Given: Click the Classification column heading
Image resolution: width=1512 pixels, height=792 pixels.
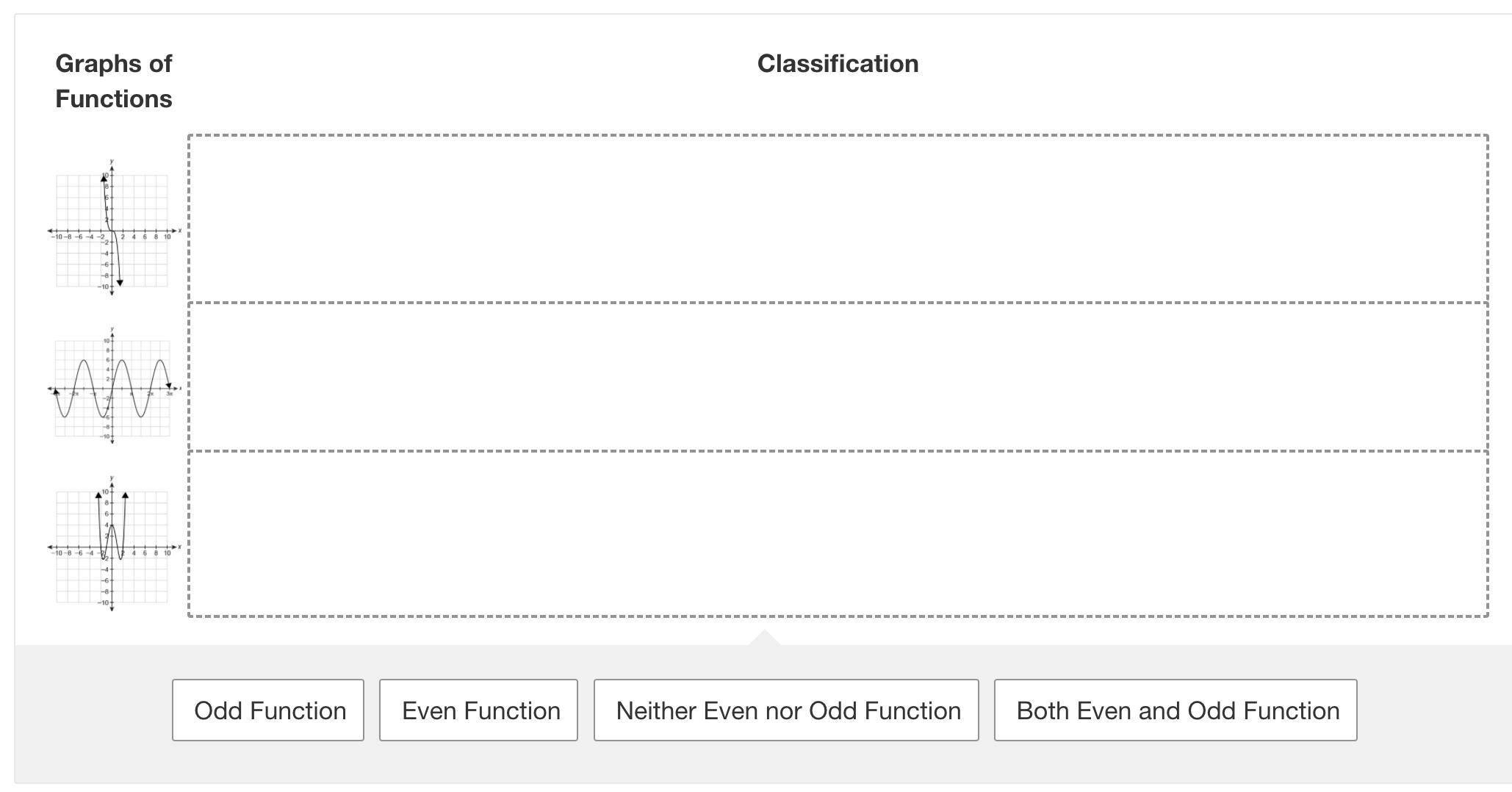Looking at the screenshot, I should coord(838,64).
